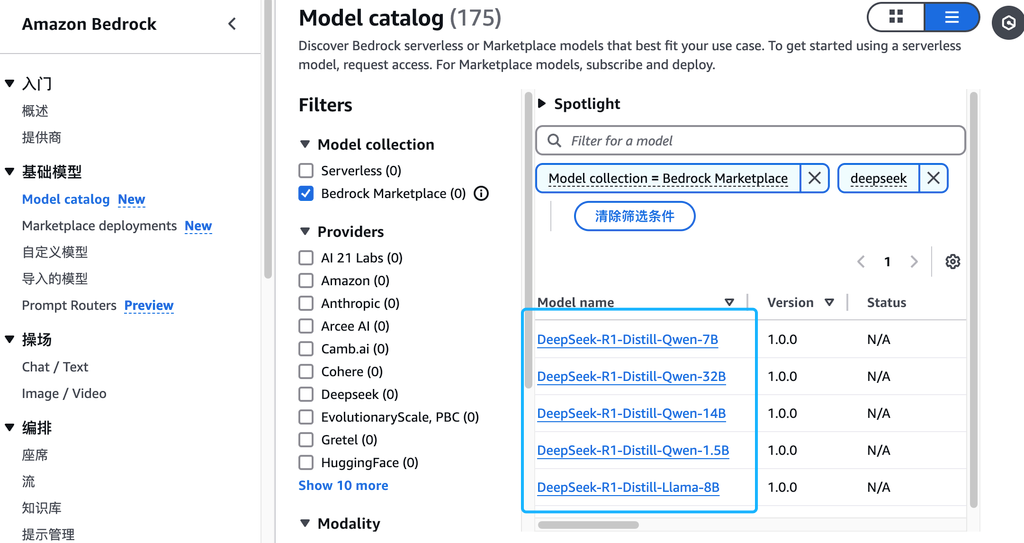Open 提示管理 in sidebar

(x=48, y=534)
